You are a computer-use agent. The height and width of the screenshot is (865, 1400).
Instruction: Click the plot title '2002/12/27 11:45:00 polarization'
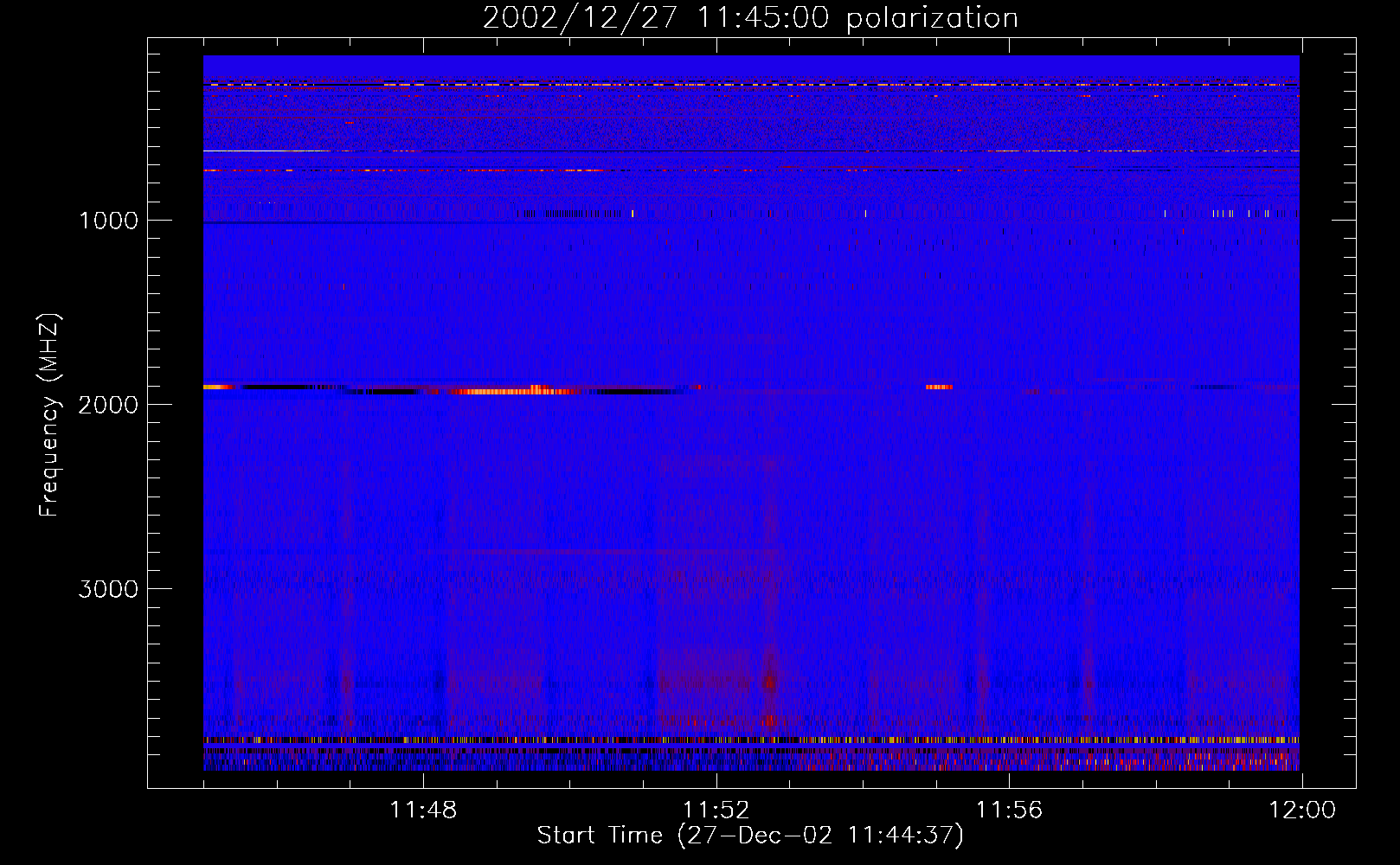(x=750, y=17)
